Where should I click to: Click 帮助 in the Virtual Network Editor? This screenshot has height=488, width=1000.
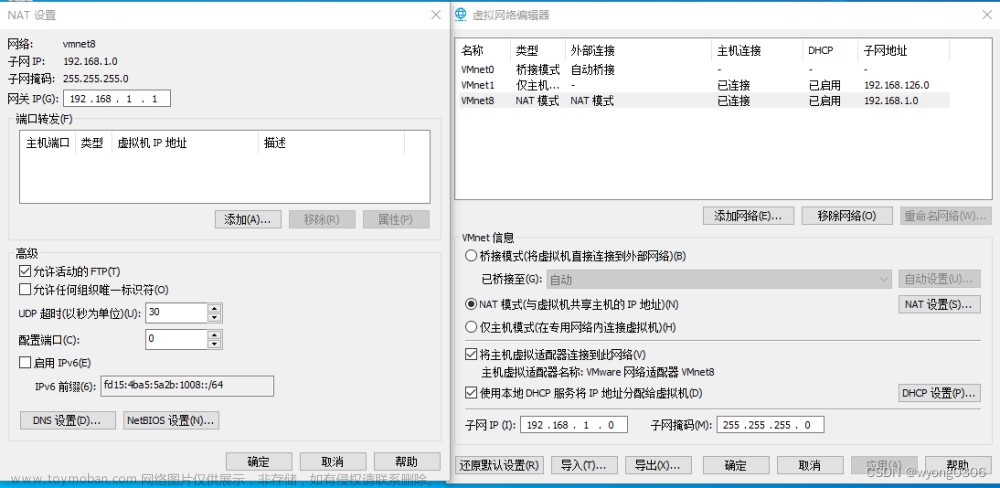pos(958,465)
